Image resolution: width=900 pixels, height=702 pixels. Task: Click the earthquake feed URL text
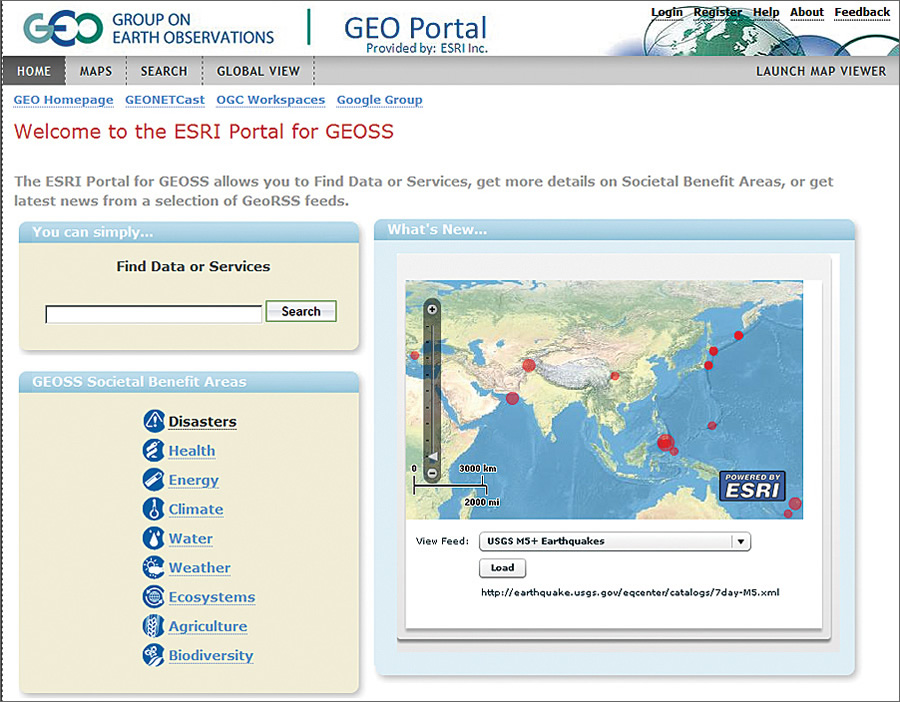coord(630,592)
